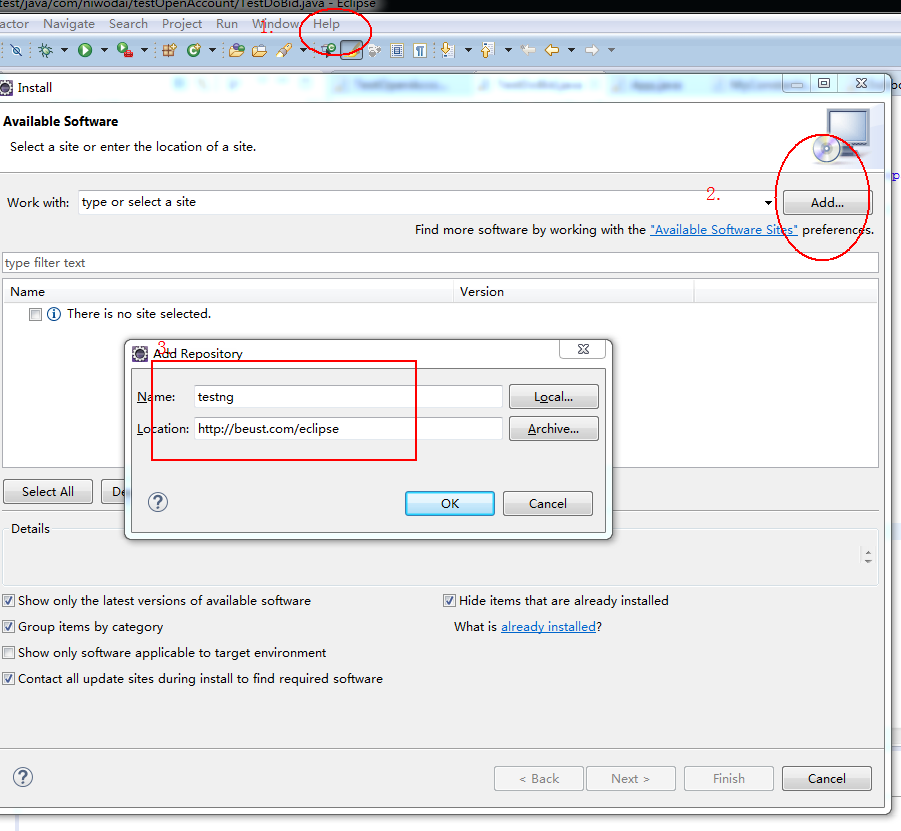Check the 'There is no site selected' row checkbox
Screen dimensions: 901x831
click(36, 314)
